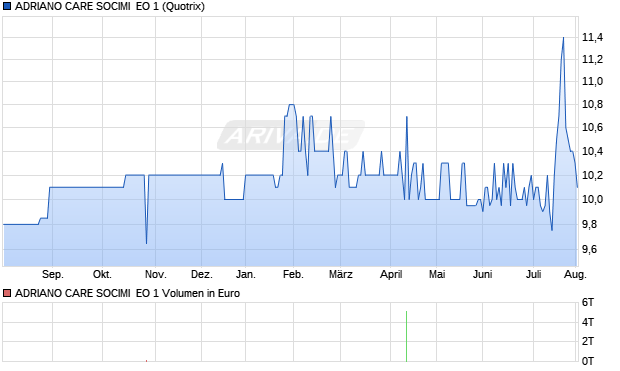Click the 'Nov.' month label

(155, 274)
